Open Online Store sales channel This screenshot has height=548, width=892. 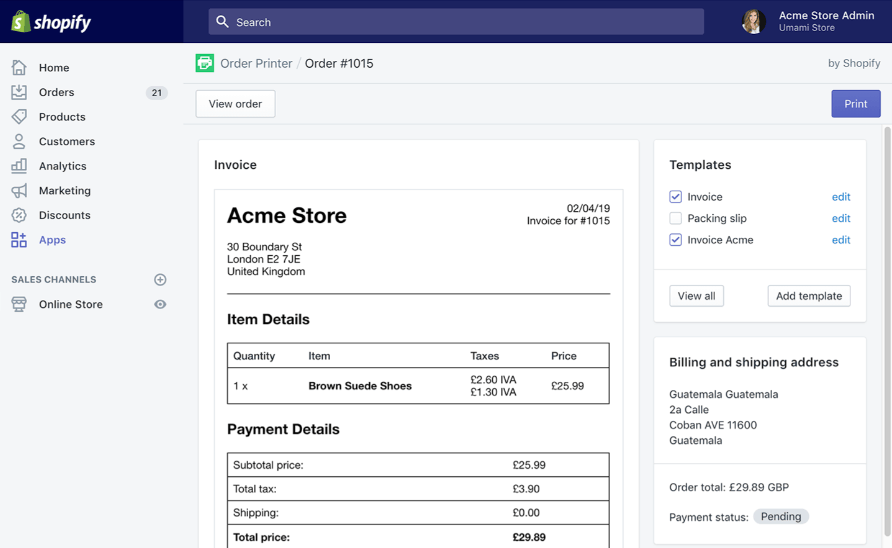click(x=71, y=304)
